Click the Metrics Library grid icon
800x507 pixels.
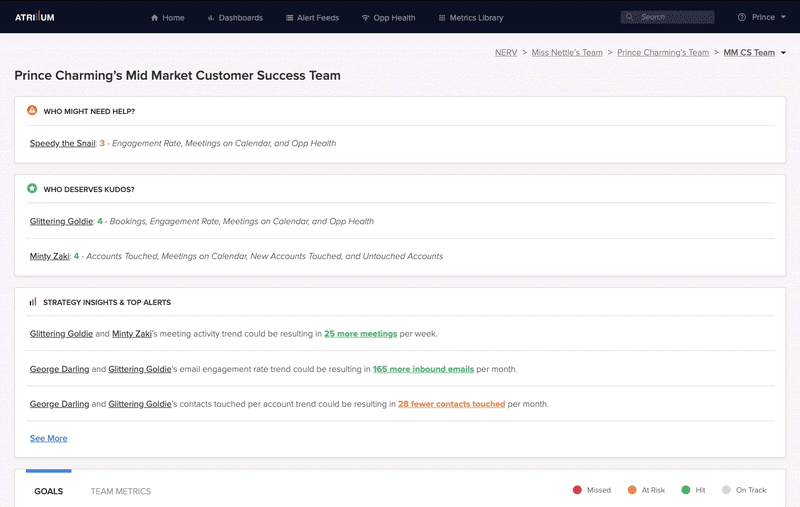coord(442,18)
